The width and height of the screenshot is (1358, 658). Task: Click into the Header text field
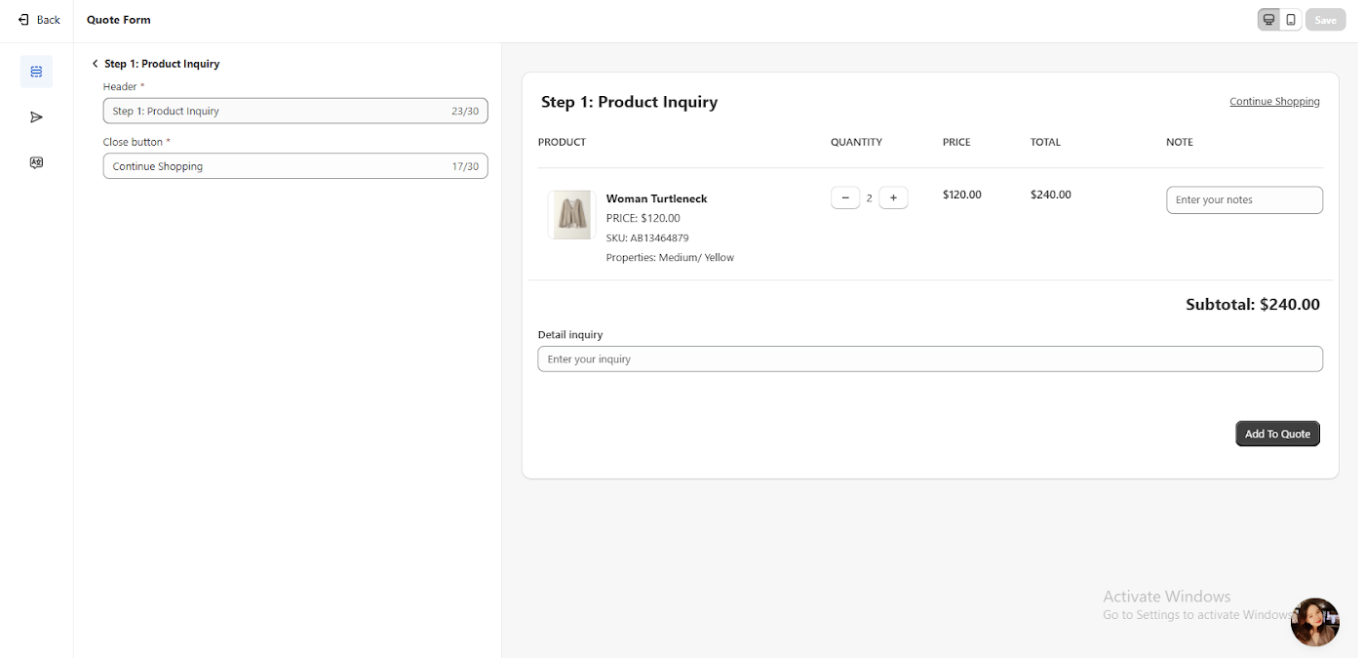click(280, 111)
